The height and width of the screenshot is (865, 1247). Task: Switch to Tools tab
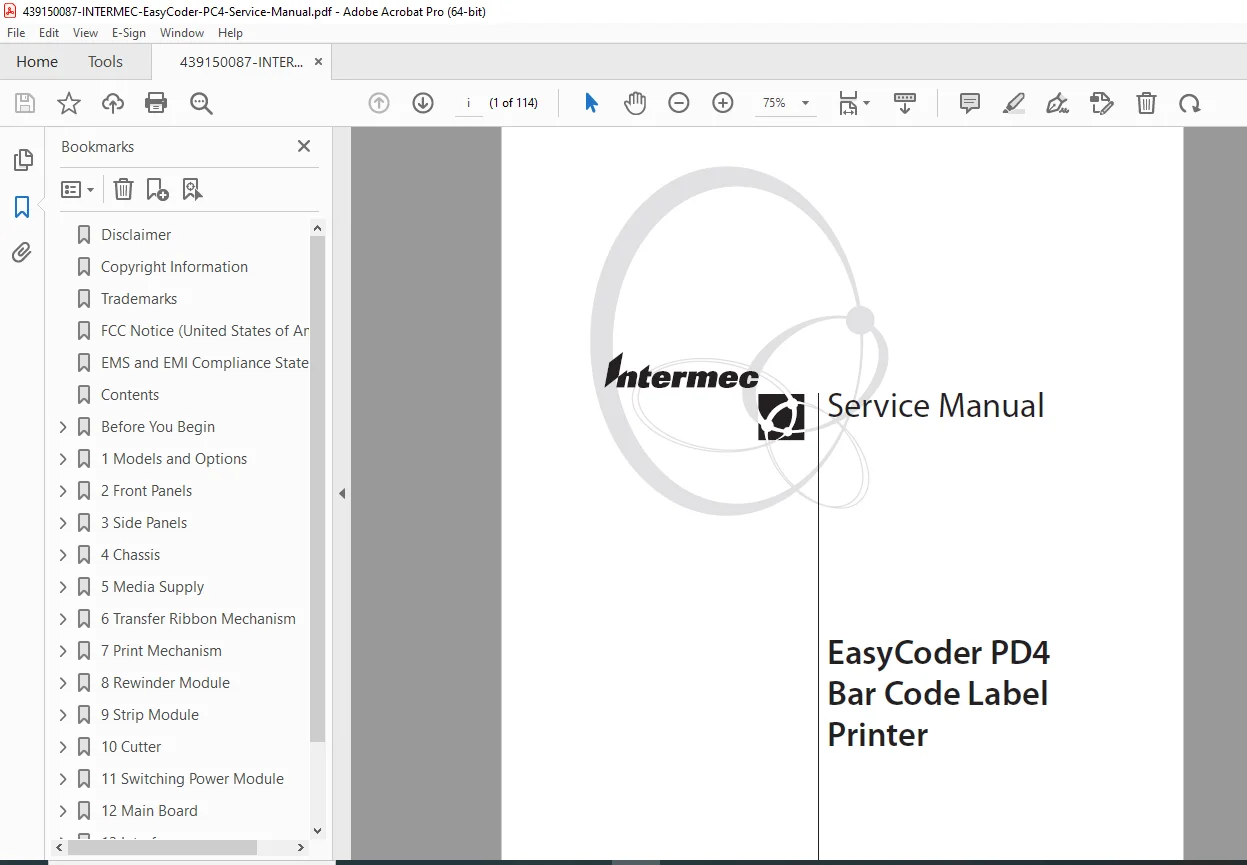(x=105, y=62)
